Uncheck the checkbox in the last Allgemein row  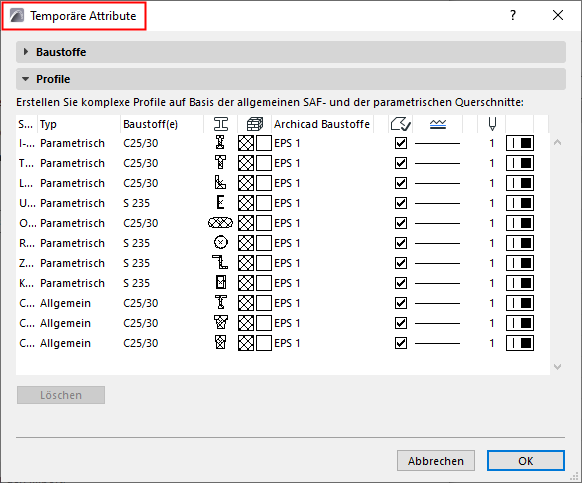401,343
